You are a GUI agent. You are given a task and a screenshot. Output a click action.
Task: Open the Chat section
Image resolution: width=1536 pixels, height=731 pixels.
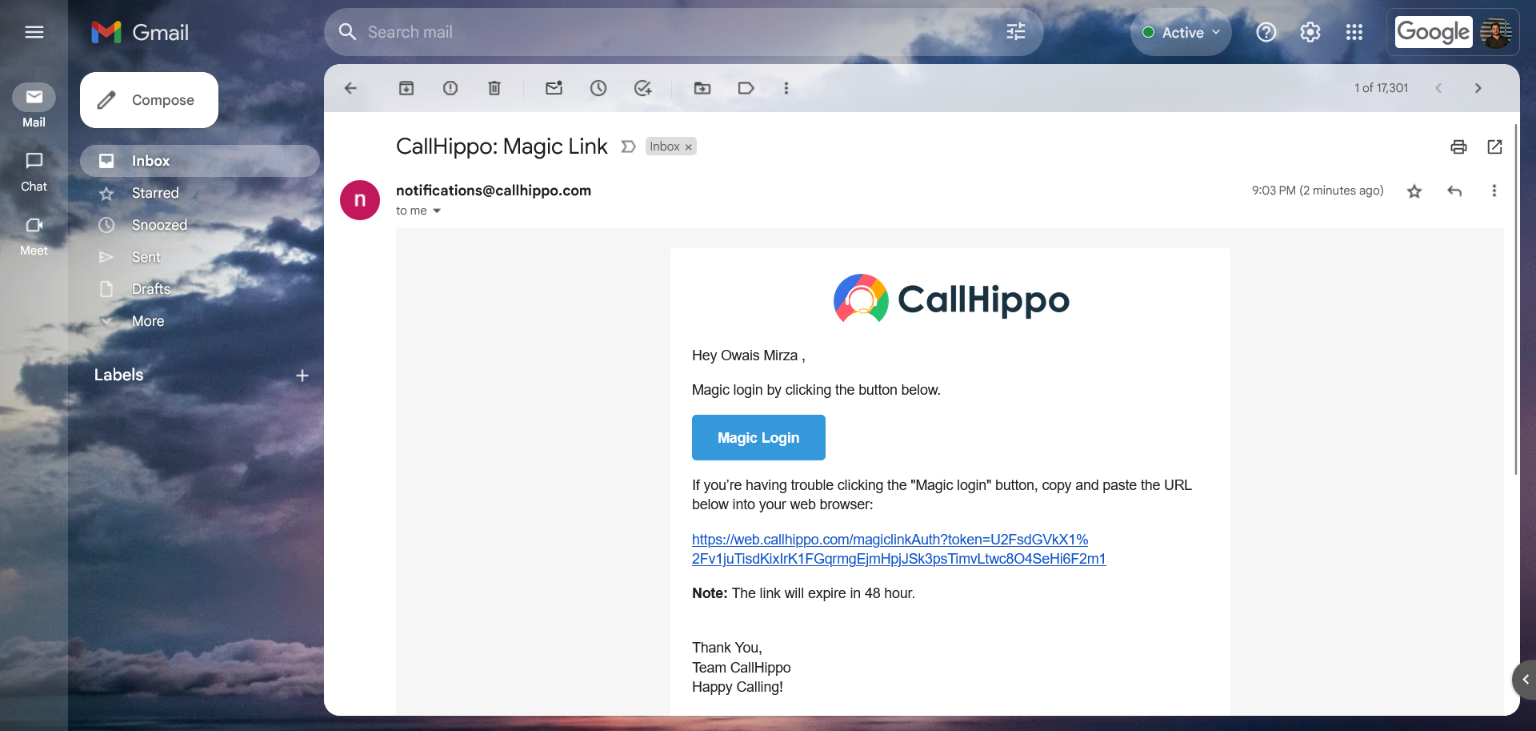(x=34, y=171)
